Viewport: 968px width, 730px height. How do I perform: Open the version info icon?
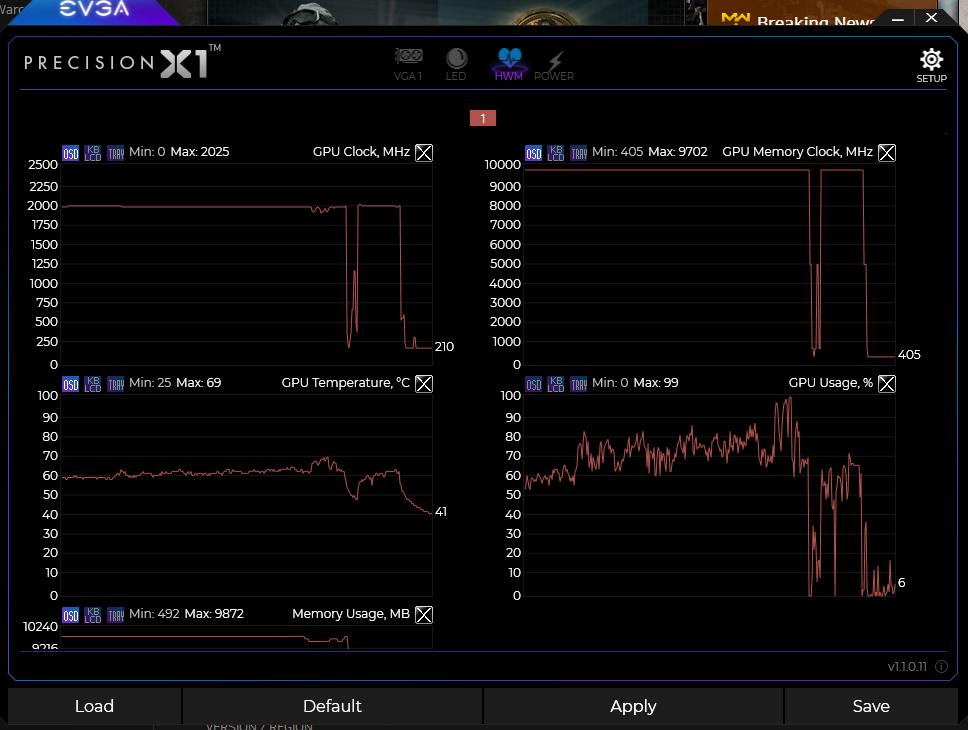(x=941, y=666)
